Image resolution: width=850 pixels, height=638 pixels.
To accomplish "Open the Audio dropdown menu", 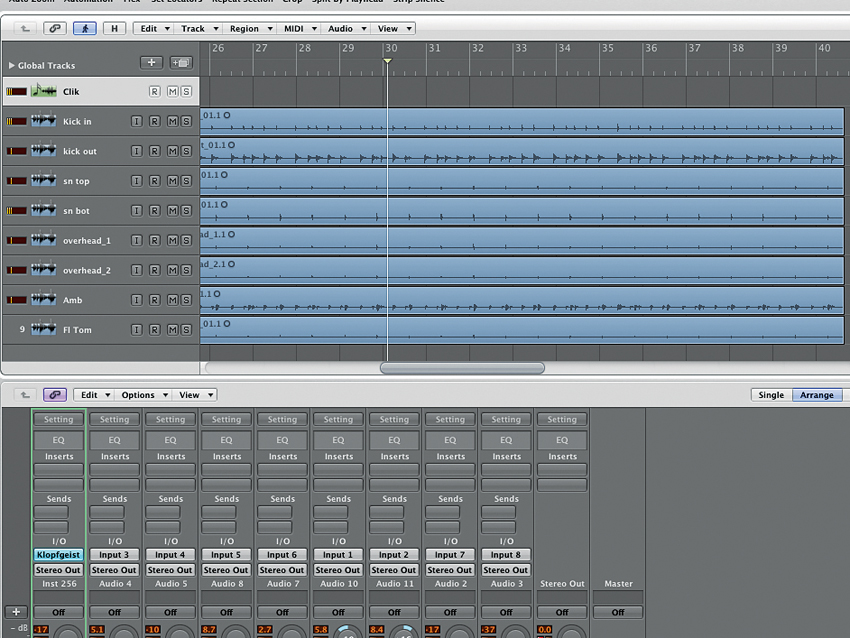I will pos(346,29).
